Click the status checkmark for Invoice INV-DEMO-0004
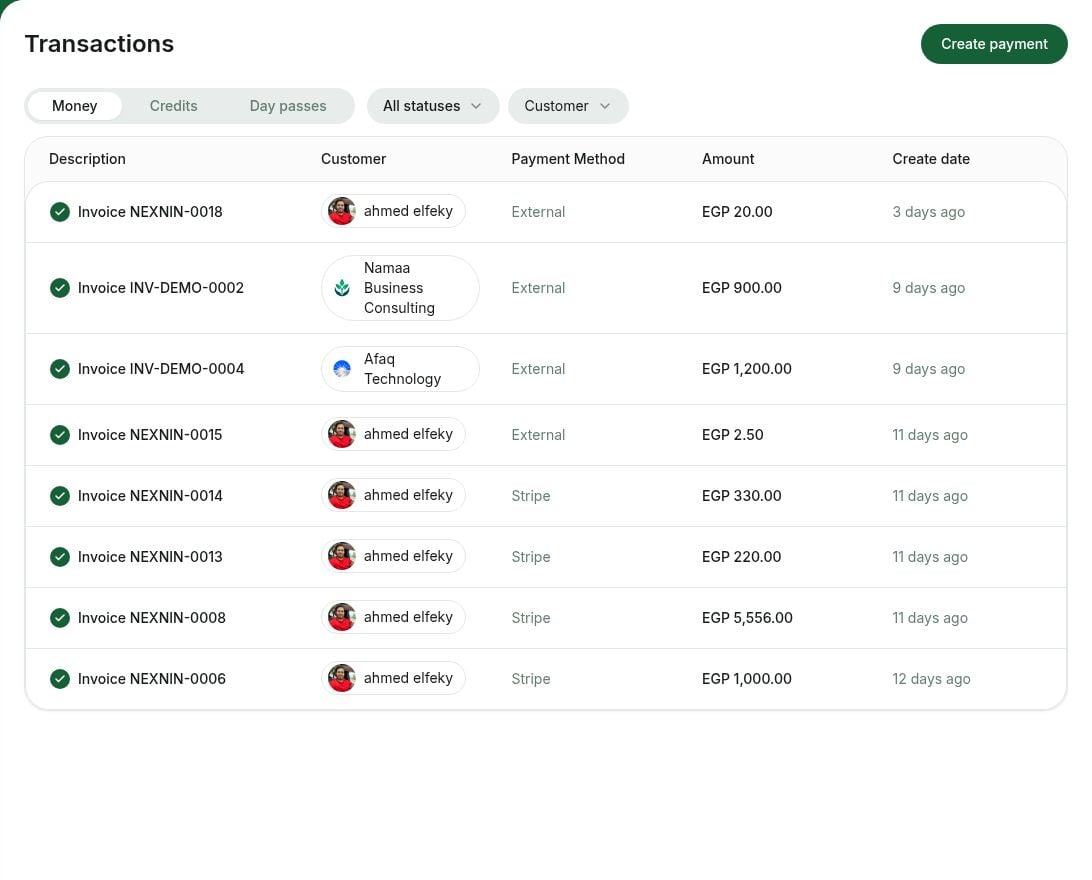1092x880 pixels. click(60, 369)
